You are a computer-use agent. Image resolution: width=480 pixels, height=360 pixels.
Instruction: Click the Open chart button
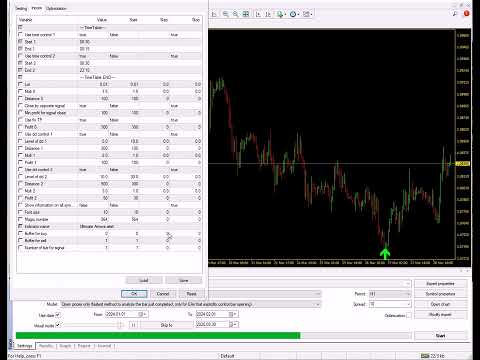(x=440, y=304)
